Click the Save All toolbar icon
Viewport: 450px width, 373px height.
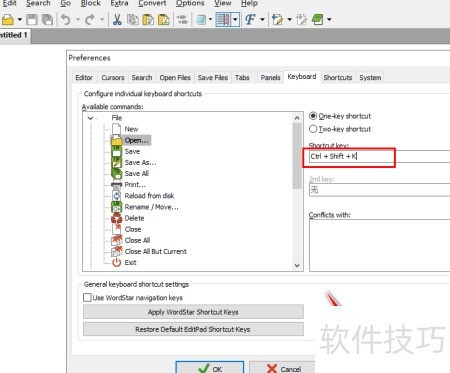[47, 20]
